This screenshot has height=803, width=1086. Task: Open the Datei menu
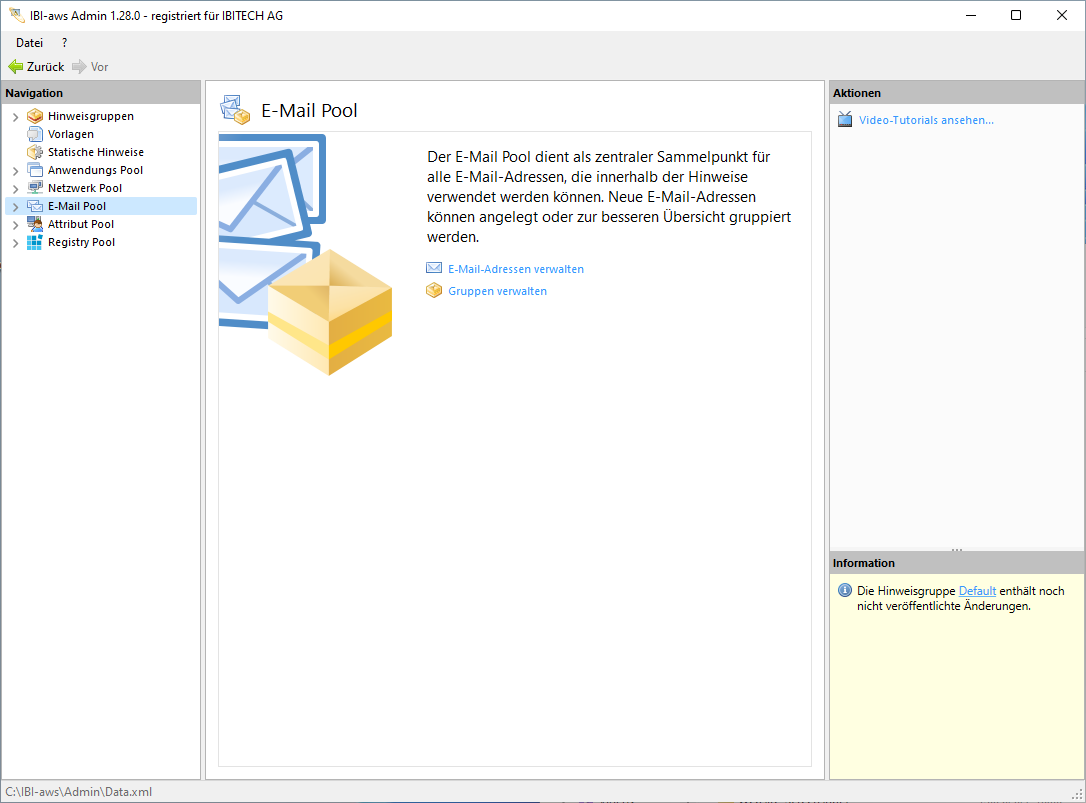29,43
